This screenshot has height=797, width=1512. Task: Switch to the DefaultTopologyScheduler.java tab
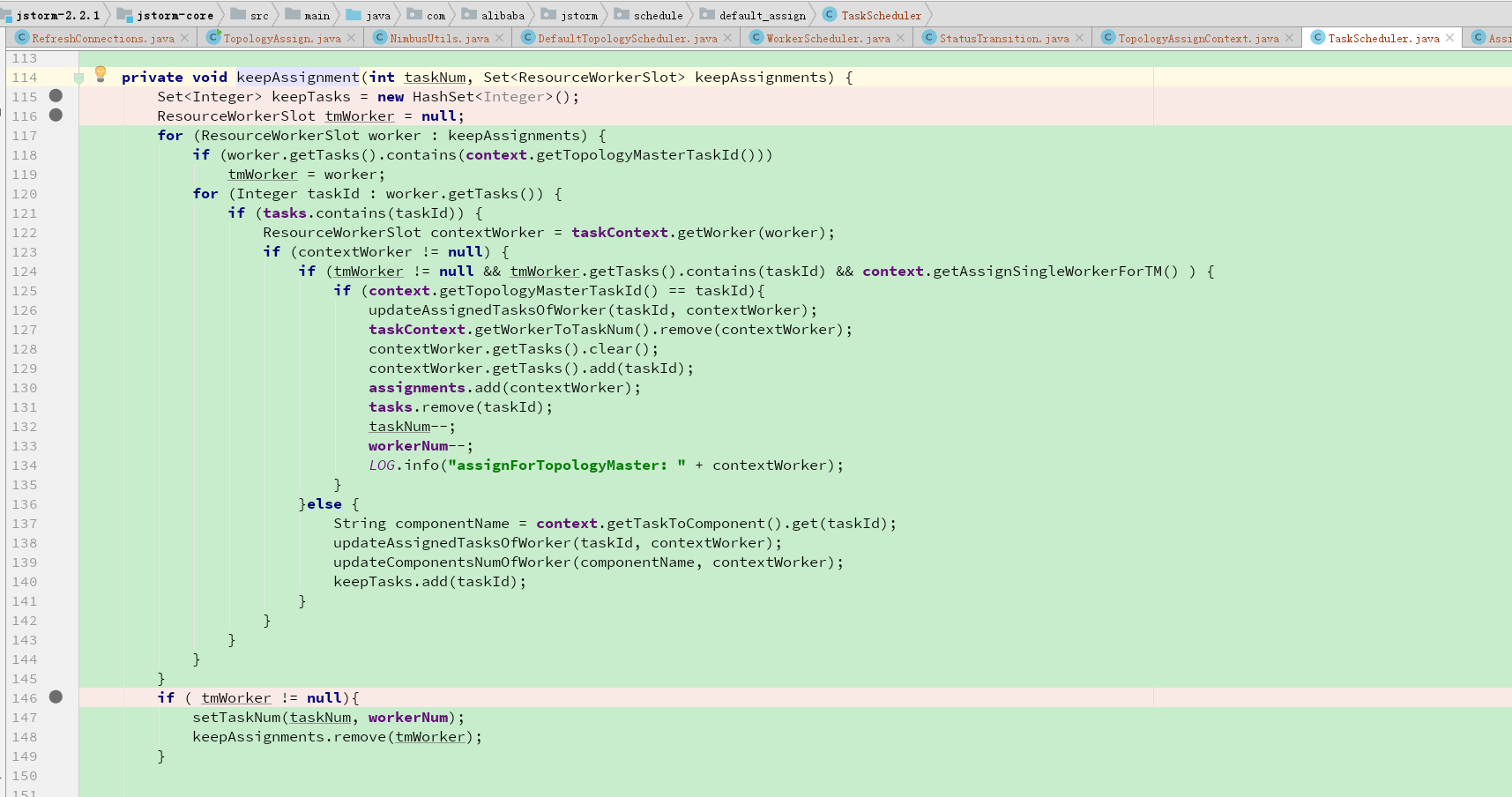click(628, 38)
